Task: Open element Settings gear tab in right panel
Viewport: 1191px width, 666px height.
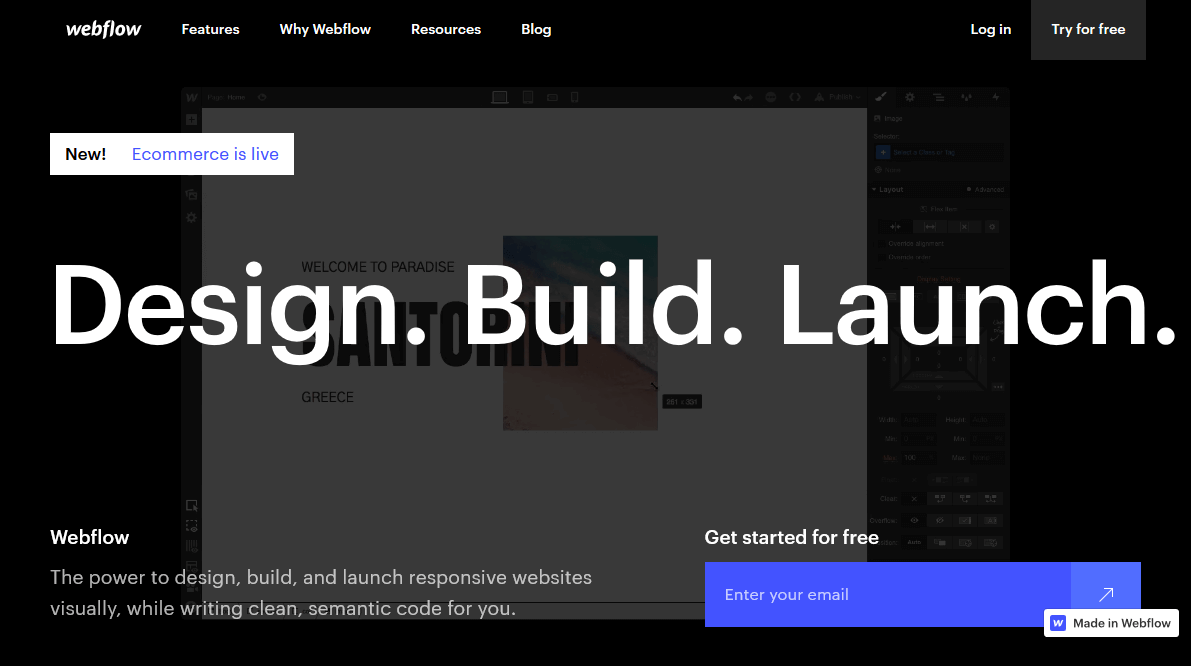Action: (909, 97)
